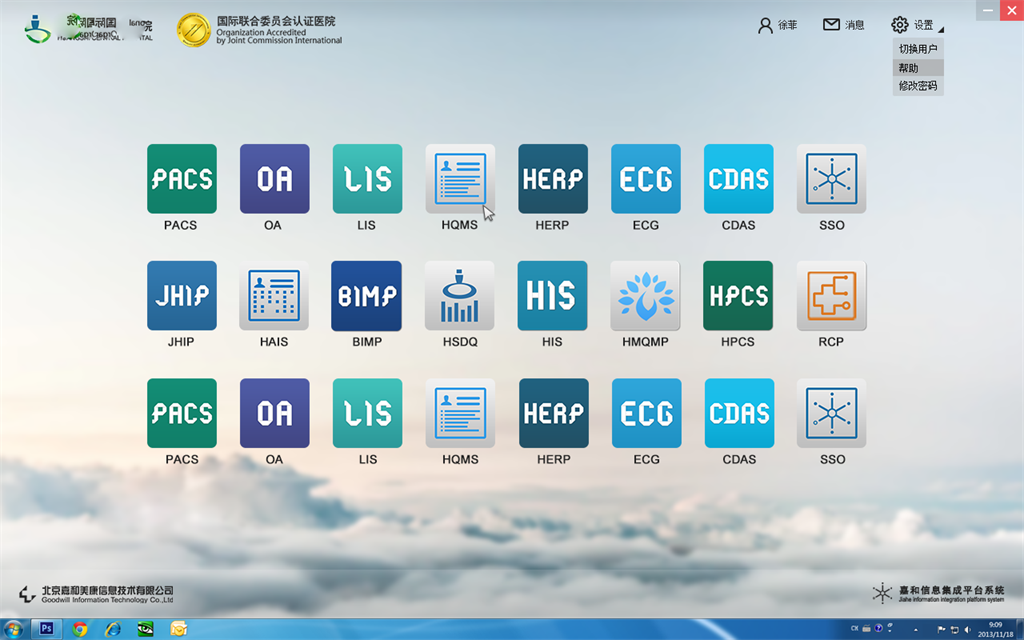This screenshot has width=1024, height=640.
Task: Click the RCP puzzle icon
Action: [831, 296]
